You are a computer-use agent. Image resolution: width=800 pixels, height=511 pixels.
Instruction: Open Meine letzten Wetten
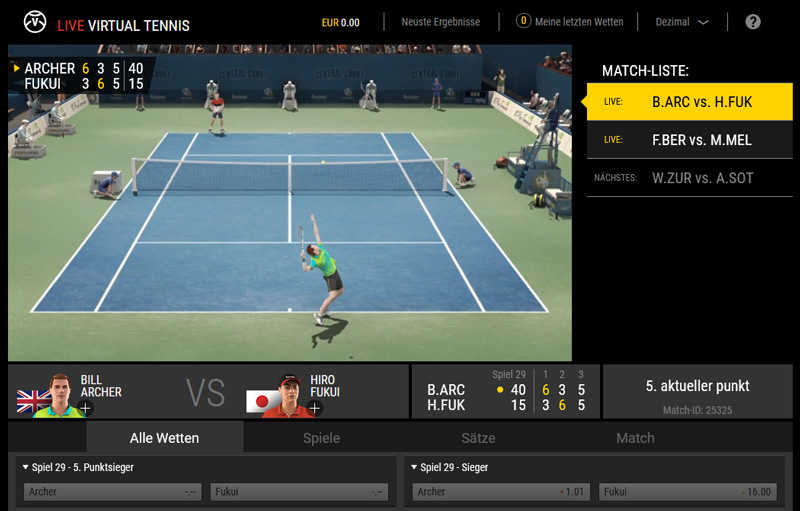click(579, 22)
